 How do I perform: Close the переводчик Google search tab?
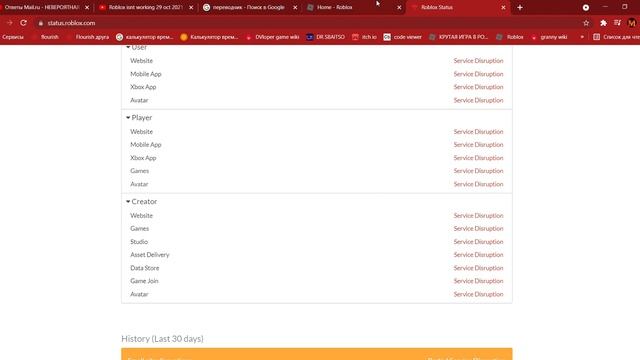pyautogui.click(x=295, y=7)
